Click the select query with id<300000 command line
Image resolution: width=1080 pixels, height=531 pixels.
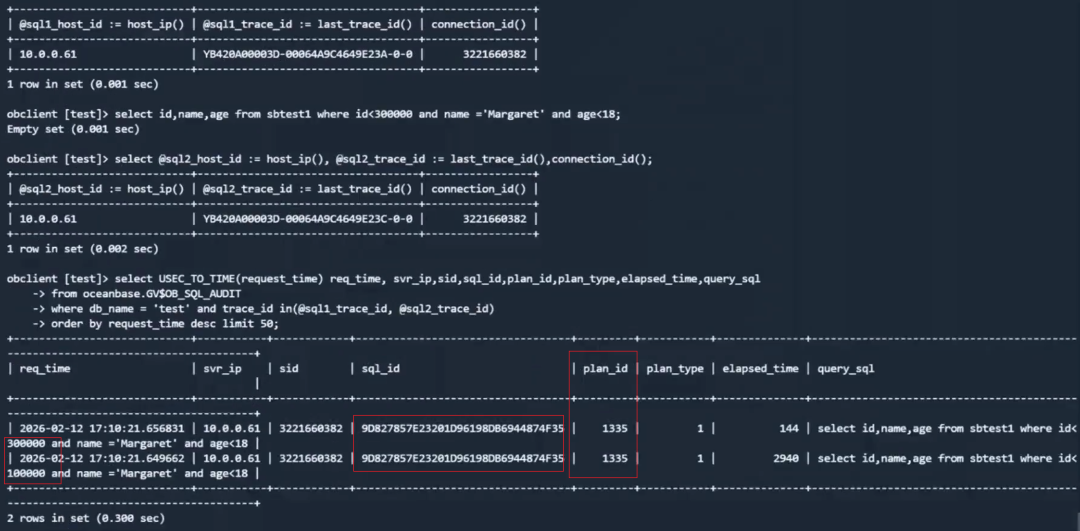click(x=314, y=114)
